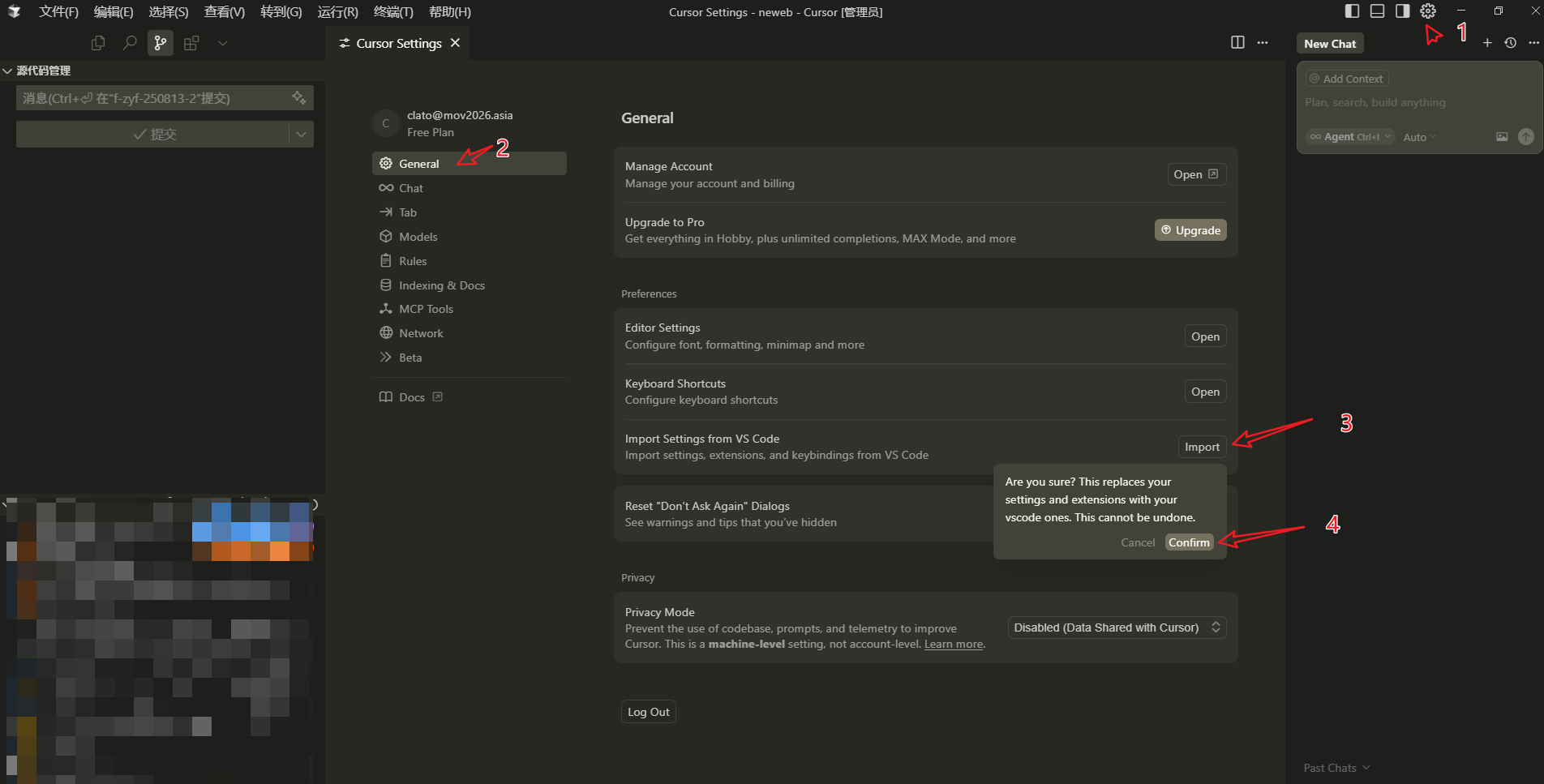Click the Upgrade to Pro button
1544x784 pixels.
[1190, 230]
